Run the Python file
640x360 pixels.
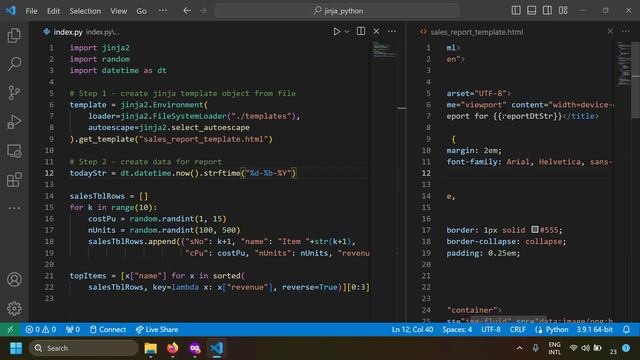pyautogui.click(x=336, y=31)
